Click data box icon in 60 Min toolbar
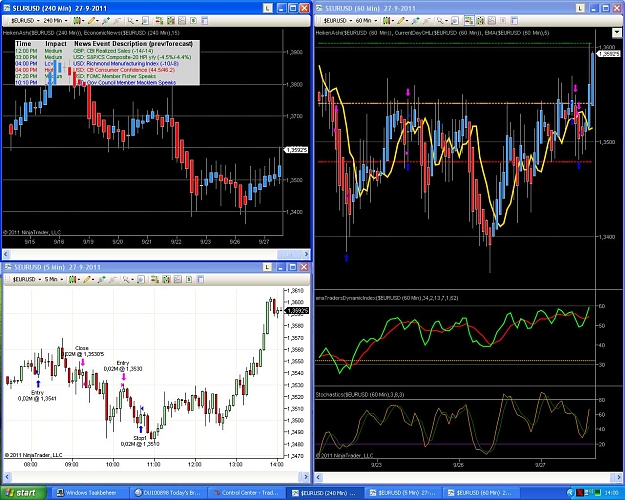The width and height of the screenshot is (625, 500). click(x=455, y=20)
